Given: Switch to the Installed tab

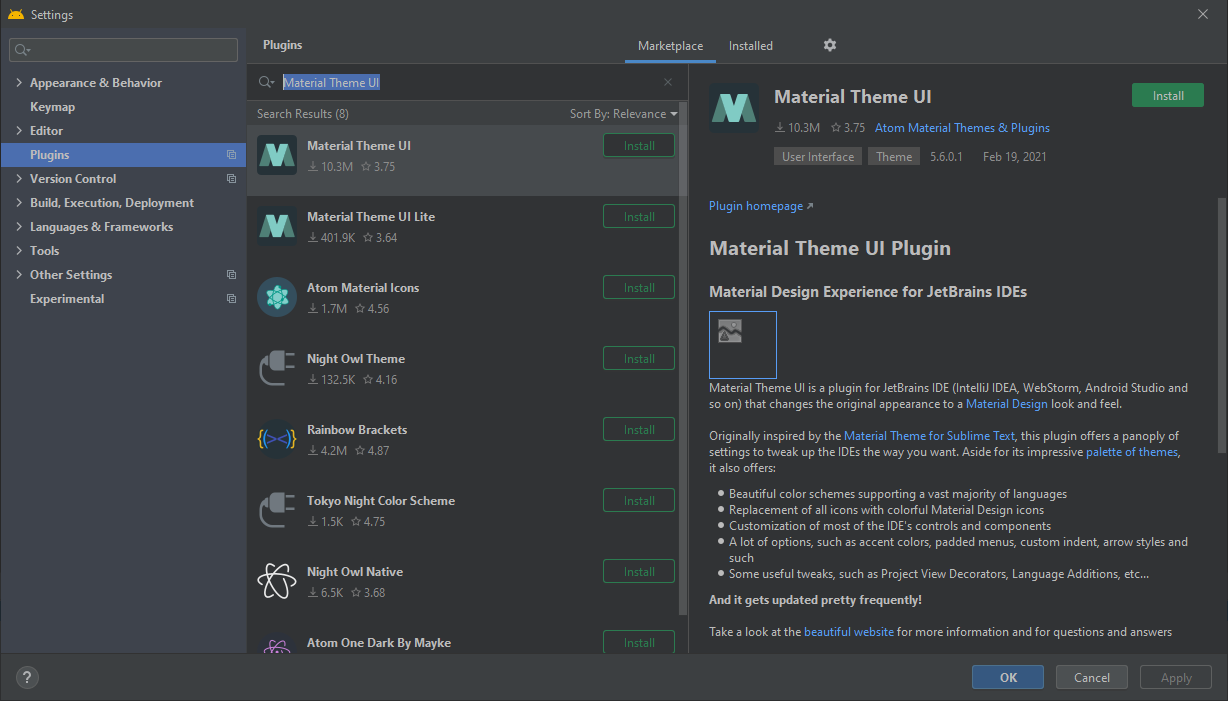Looking at the screenshot, I should [x=750, y=46].
